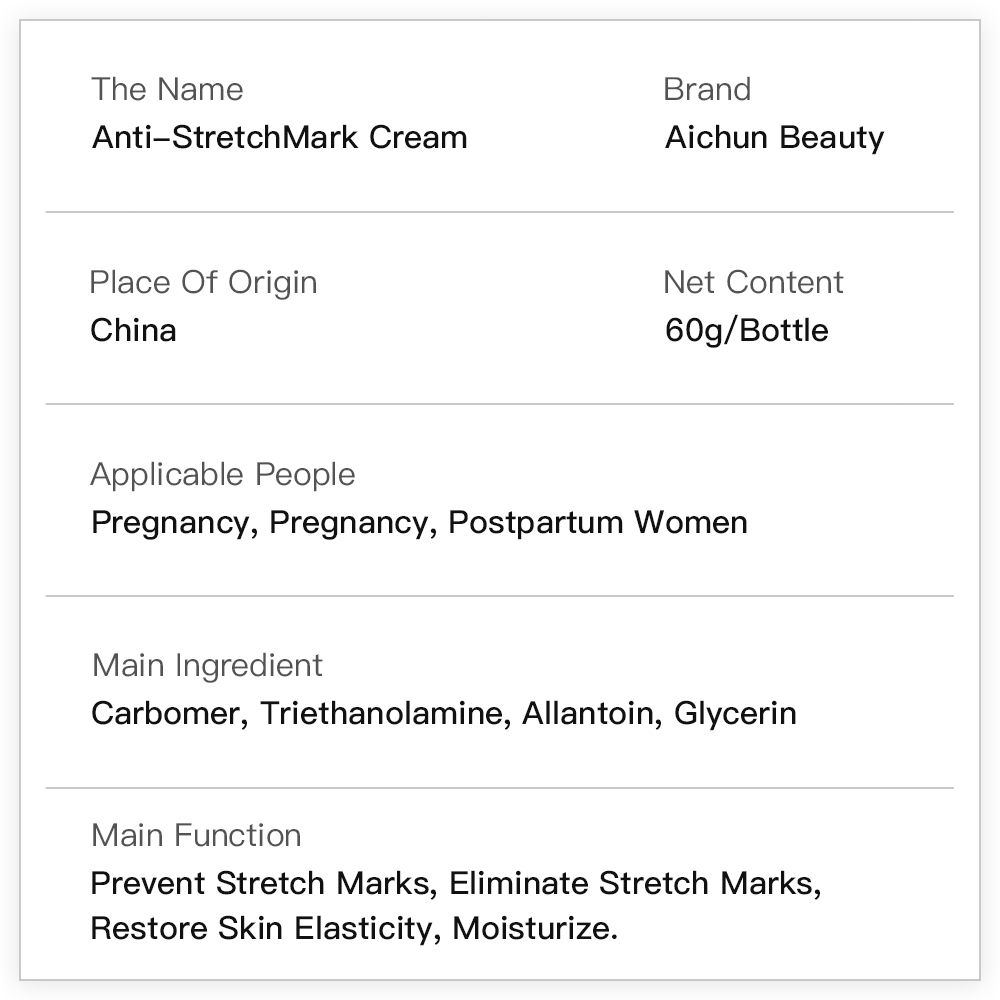The image size is (1000, 1000).
Task: Select the "Aichun Beauty" brand value
Action: pyautogui.click(x=774, y=137)
